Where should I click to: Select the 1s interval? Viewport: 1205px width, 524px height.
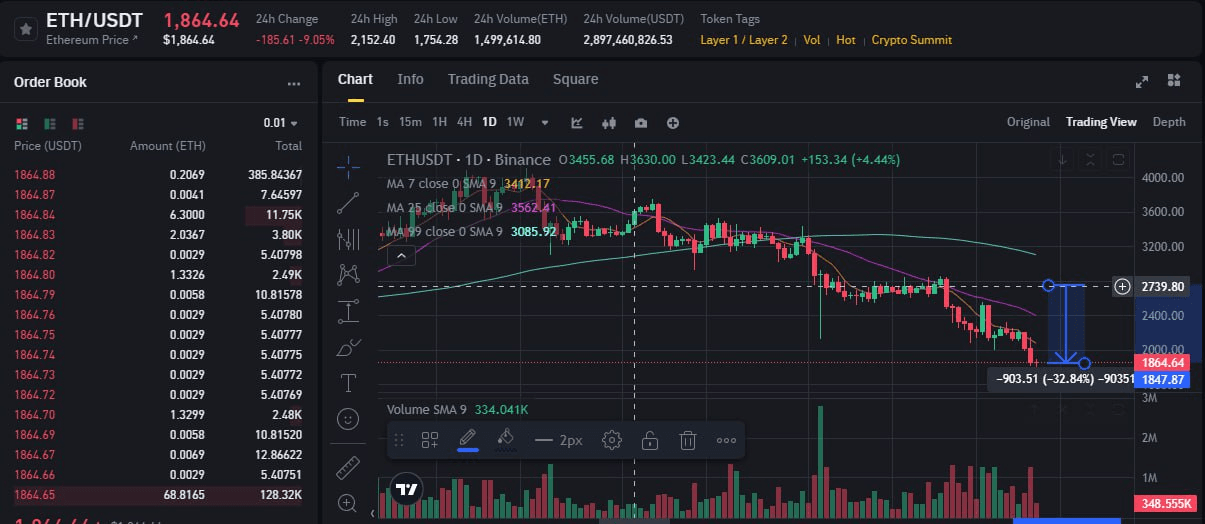pyautogui.click(x=382, y=122)
